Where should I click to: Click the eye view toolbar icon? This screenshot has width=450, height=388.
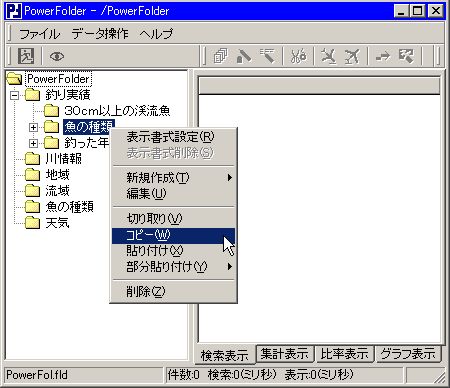click(57, 56)
